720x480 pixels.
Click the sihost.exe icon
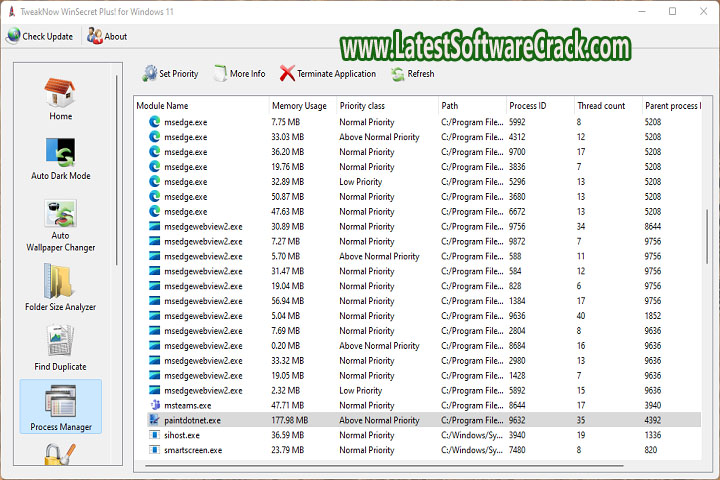pyautogui.click(x=155, y=435)
